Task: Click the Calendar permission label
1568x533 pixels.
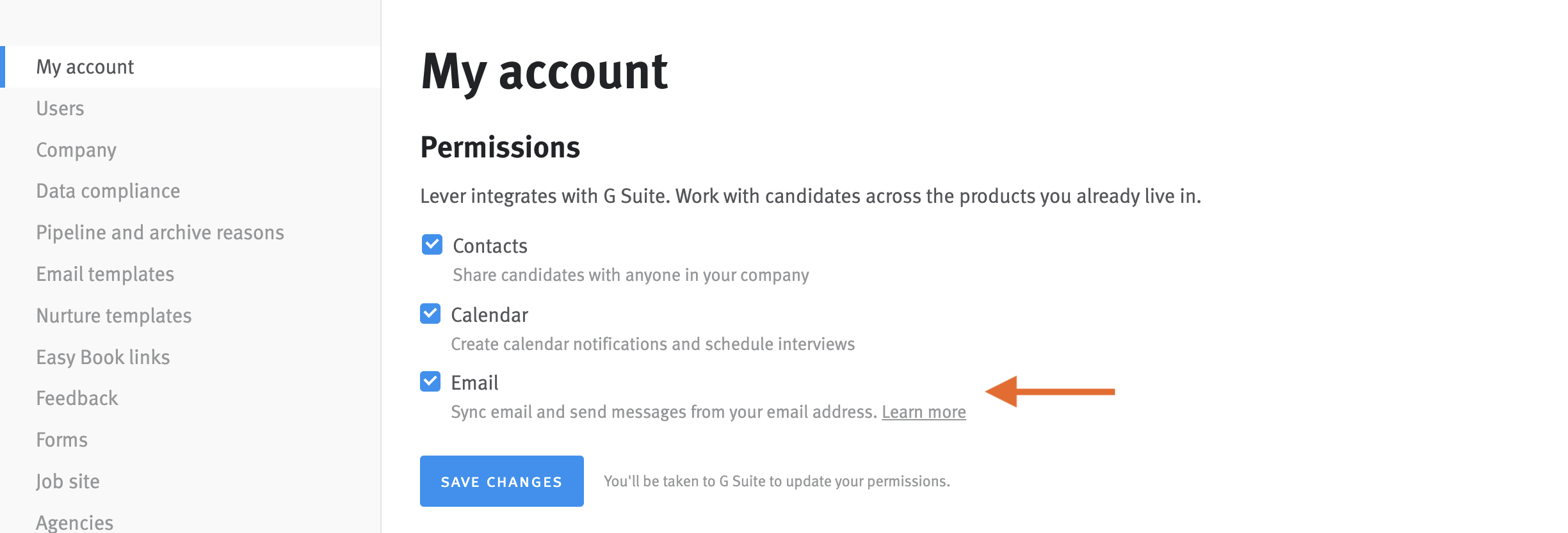Action: [x=490, y=314]
